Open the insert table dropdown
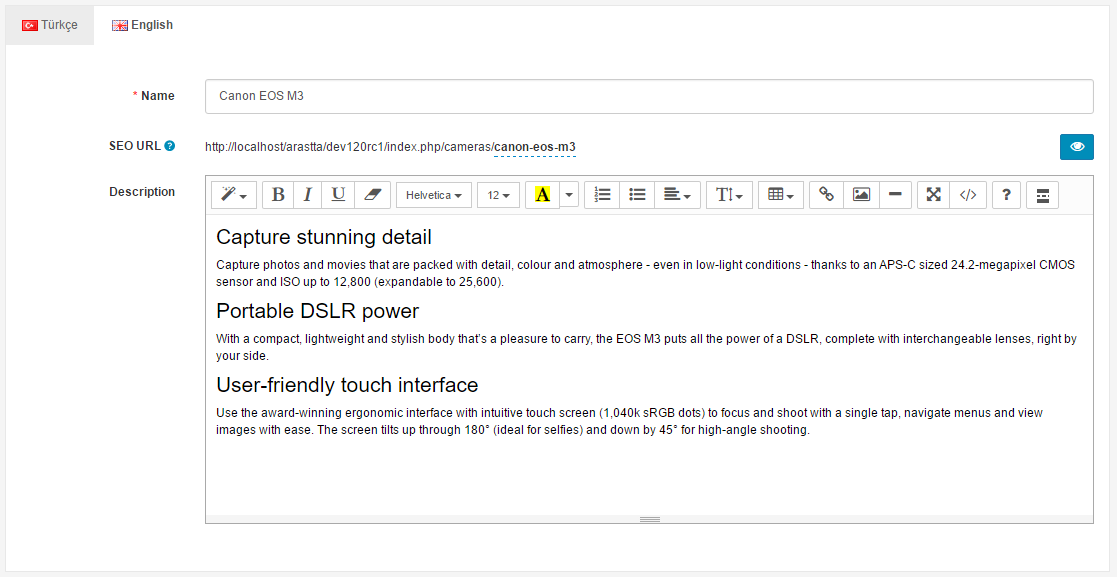The height and width of the screenshot is (577, 1117). (x=781, y=195)
